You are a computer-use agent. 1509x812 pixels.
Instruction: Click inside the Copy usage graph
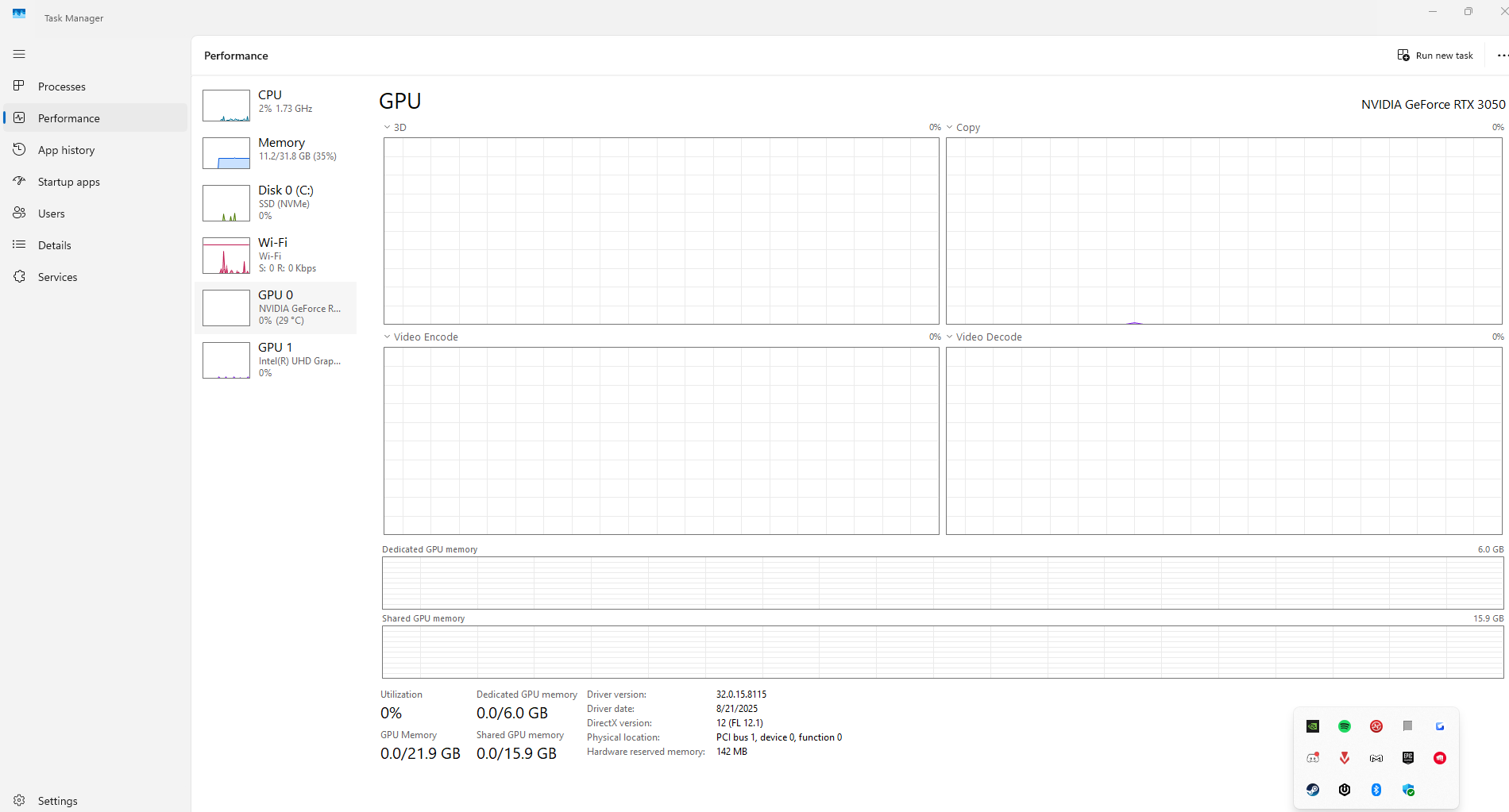[x=1224, y=231]
